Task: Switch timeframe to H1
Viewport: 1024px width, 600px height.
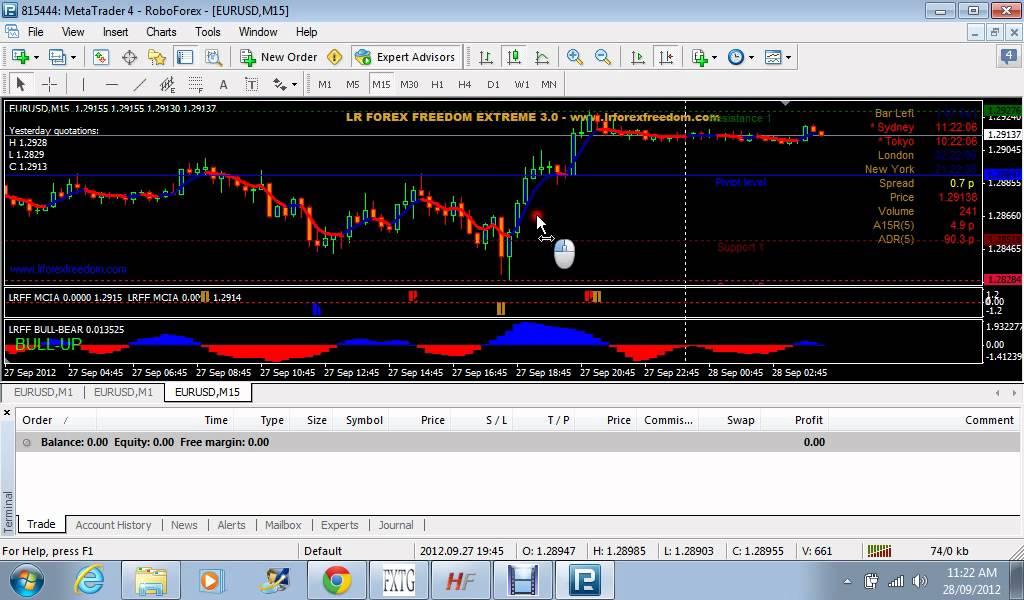Action: pos(438,84)
